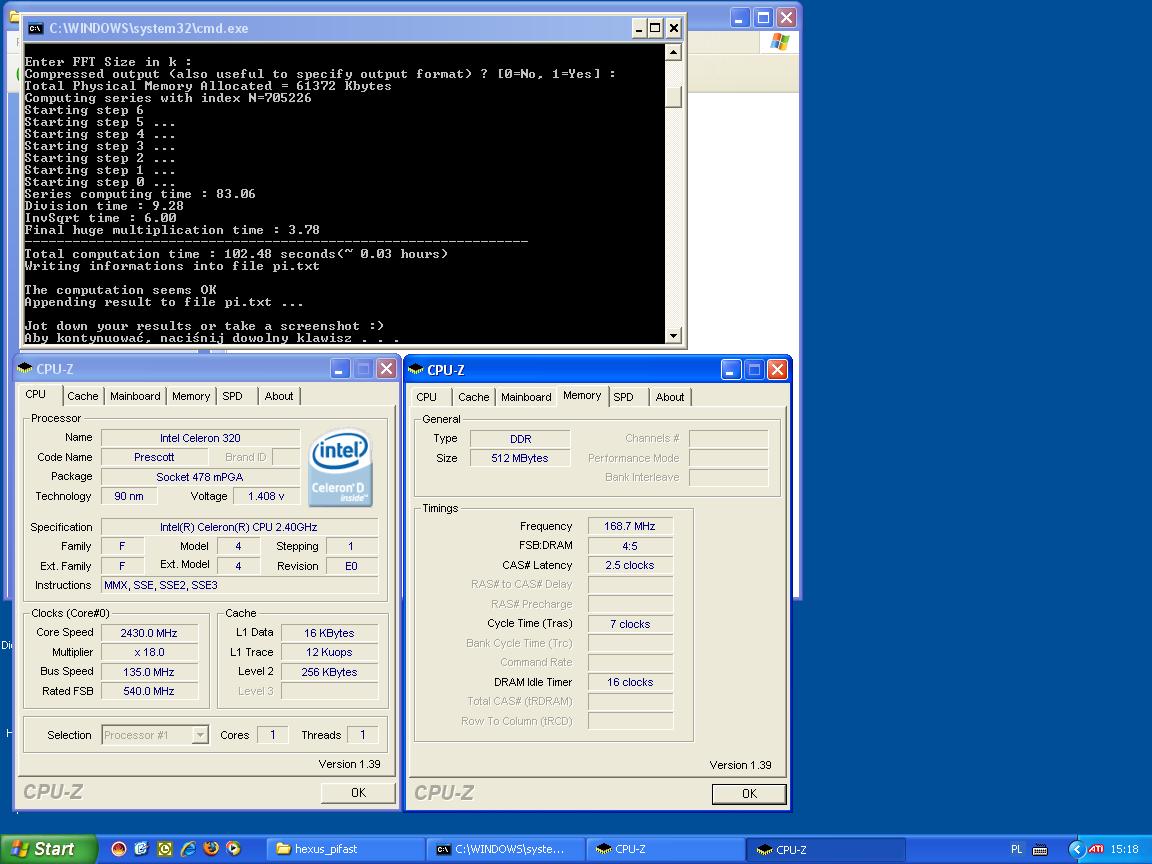Screen dimensions: 1152x864
Task: Click the '2430.0 MHz' core speed value
Action: click(x=149, y=633)
